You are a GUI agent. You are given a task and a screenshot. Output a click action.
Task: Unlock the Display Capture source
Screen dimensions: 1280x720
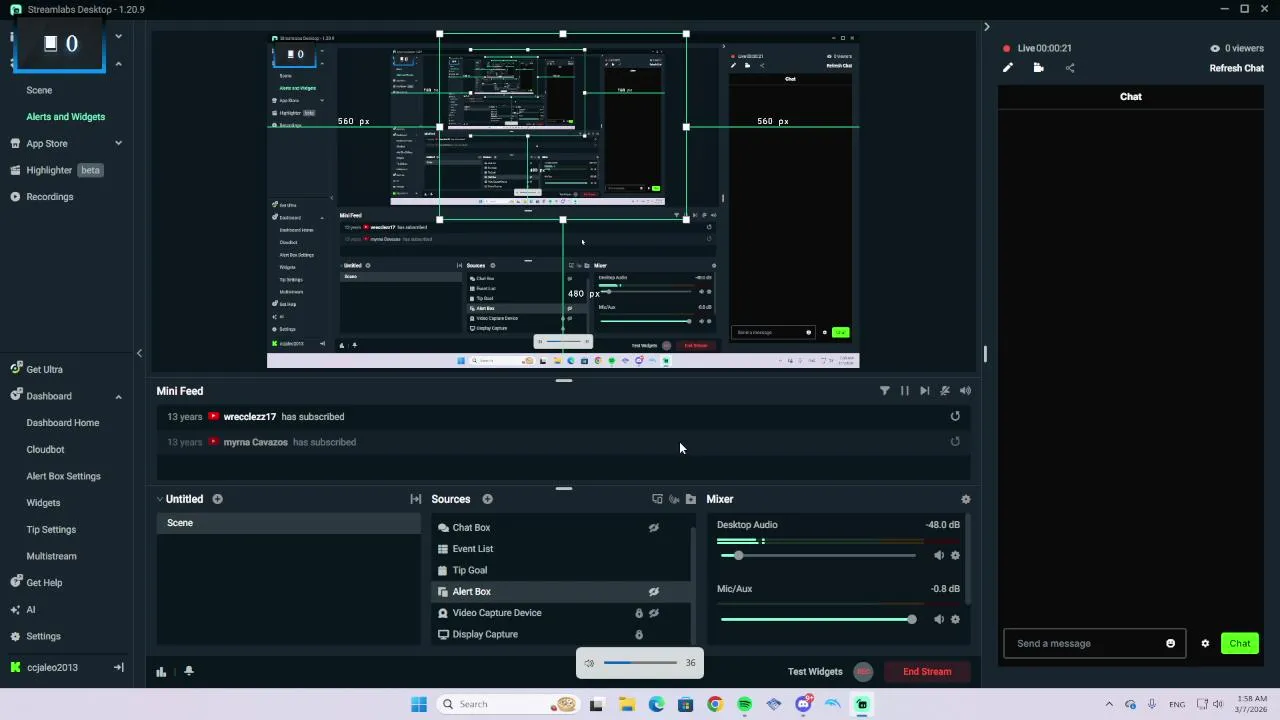639,634
